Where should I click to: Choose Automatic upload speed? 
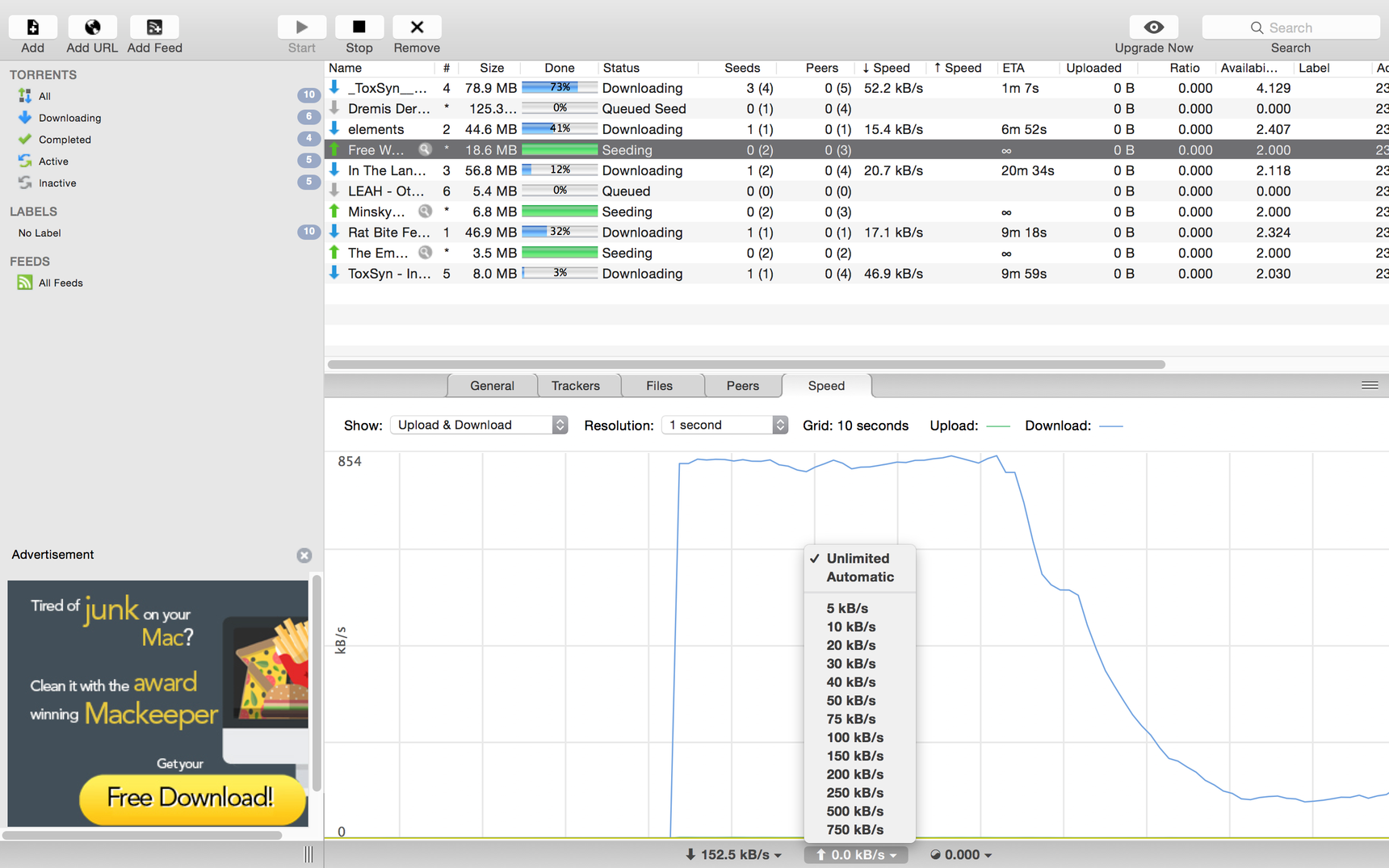[860, 577]
